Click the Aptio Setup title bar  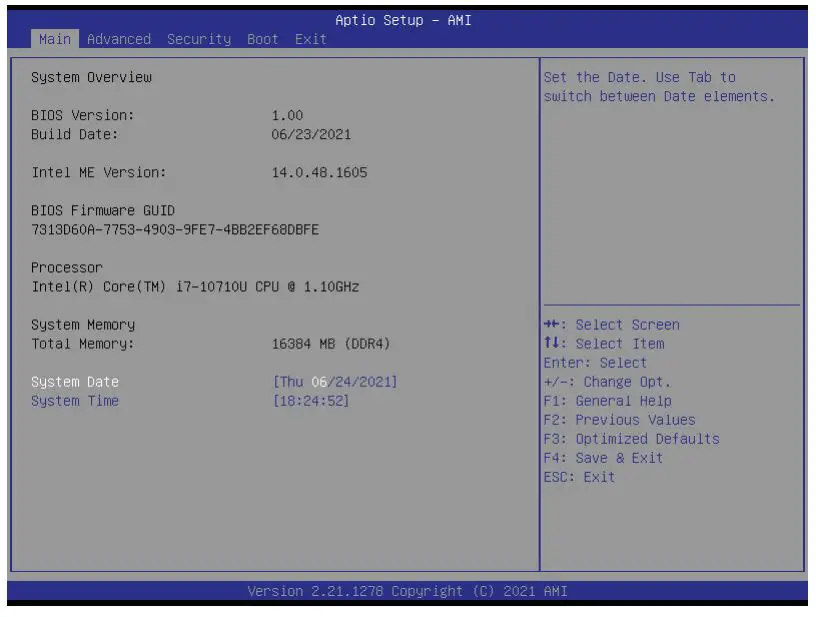click(x=408, y=20)
